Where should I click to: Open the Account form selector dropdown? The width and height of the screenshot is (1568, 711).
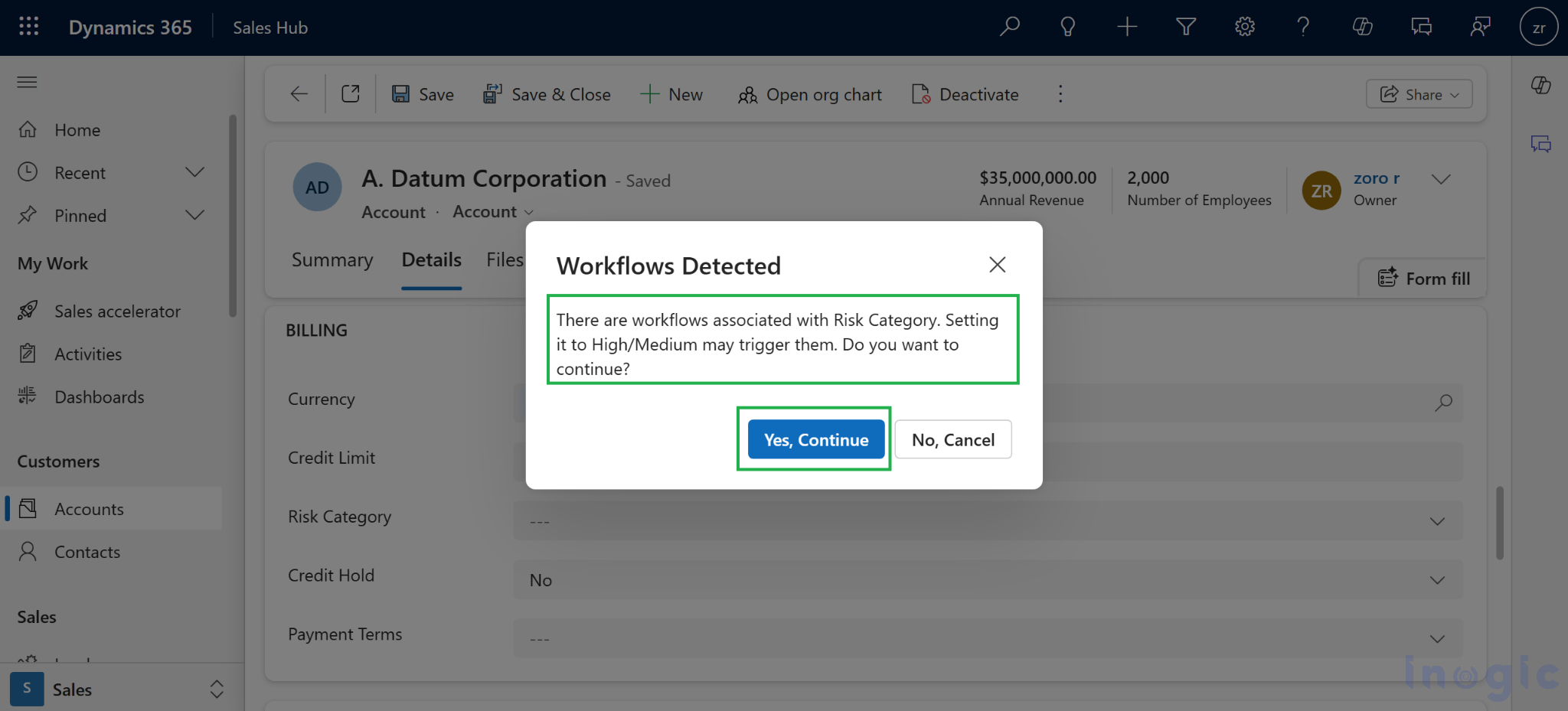[x=493, y=212]
